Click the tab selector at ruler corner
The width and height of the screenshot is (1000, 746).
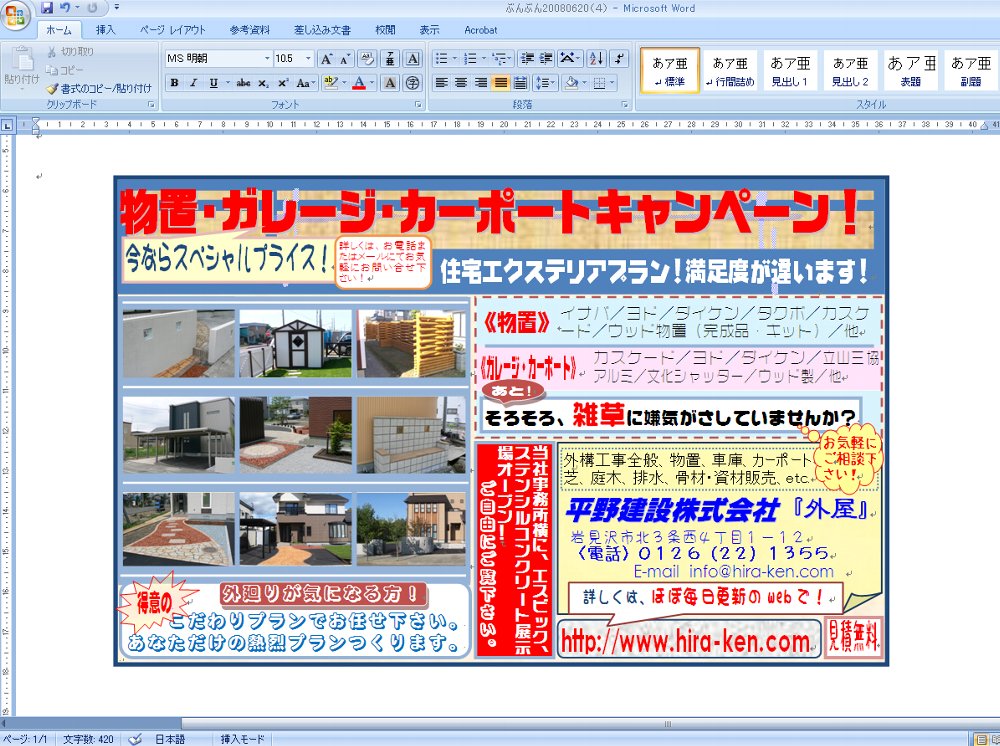[7, 126]
